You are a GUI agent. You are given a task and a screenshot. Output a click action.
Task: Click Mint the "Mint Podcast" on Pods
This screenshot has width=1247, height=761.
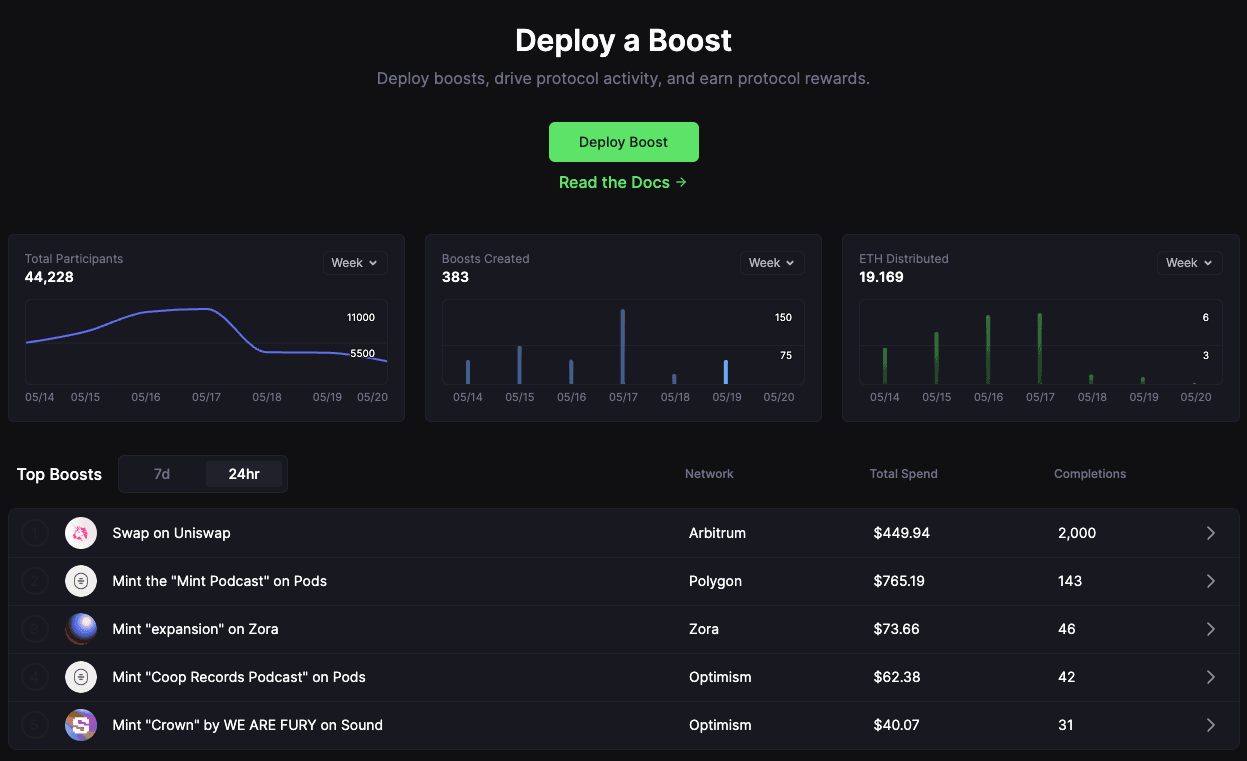pos(220,581)
